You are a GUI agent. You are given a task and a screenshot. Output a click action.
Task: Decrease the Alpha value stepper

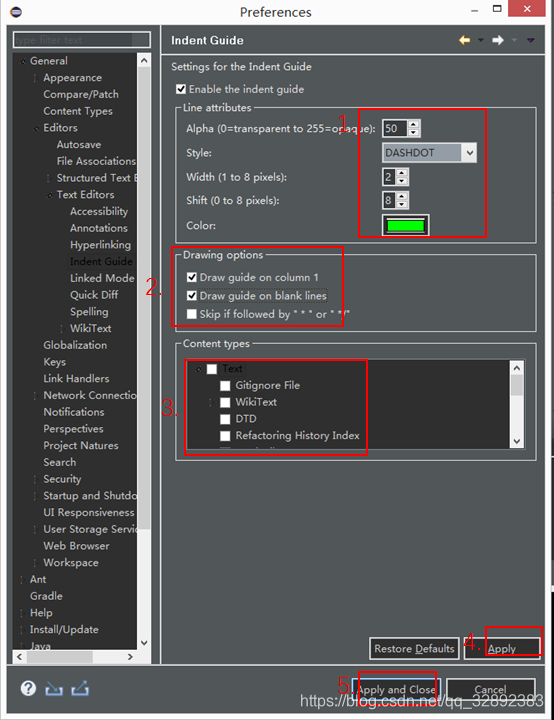pos(413,133)
